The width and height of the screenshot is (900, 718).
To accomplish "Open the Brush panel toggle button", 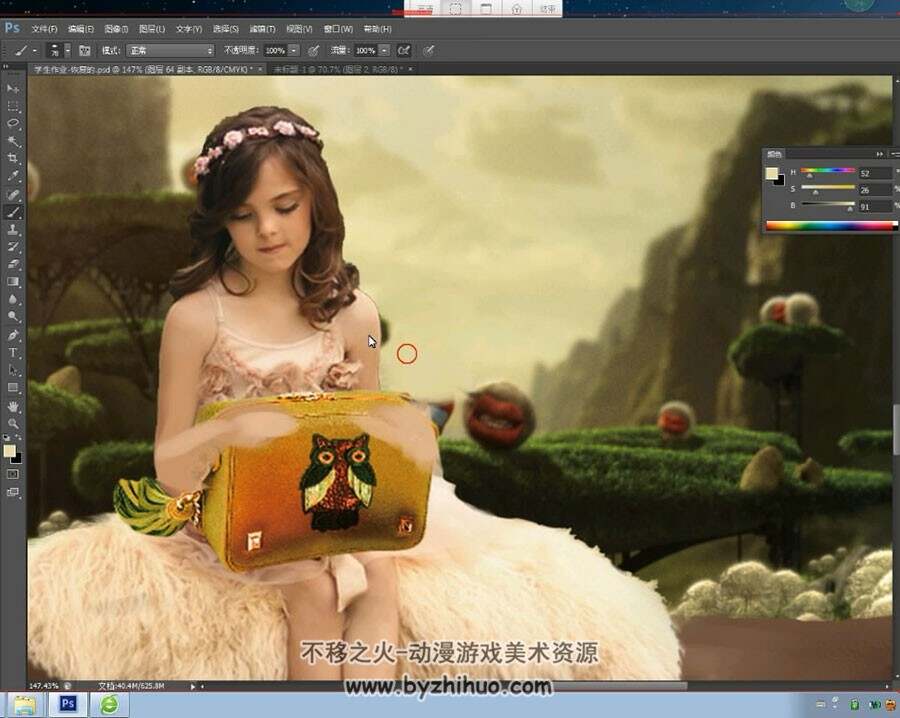I will (x=84, y=51).
